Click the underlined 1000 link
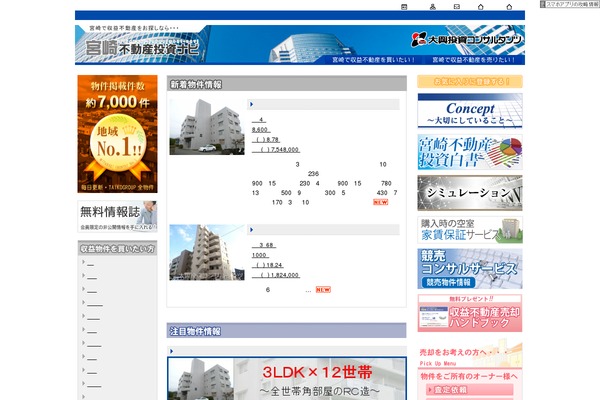 point(260,255)
